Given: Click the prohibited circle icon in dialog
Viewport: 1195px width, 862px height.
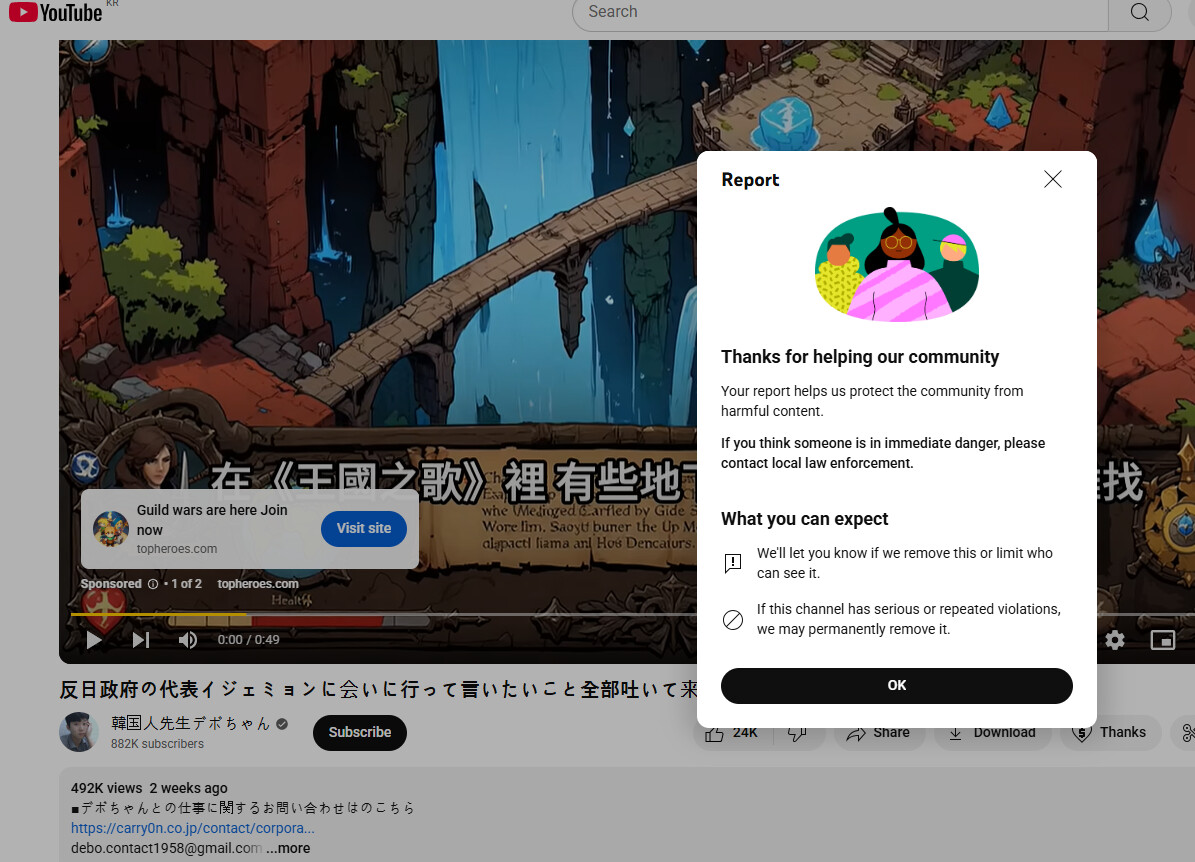Looking at the screenshot, I should point(732,620).
